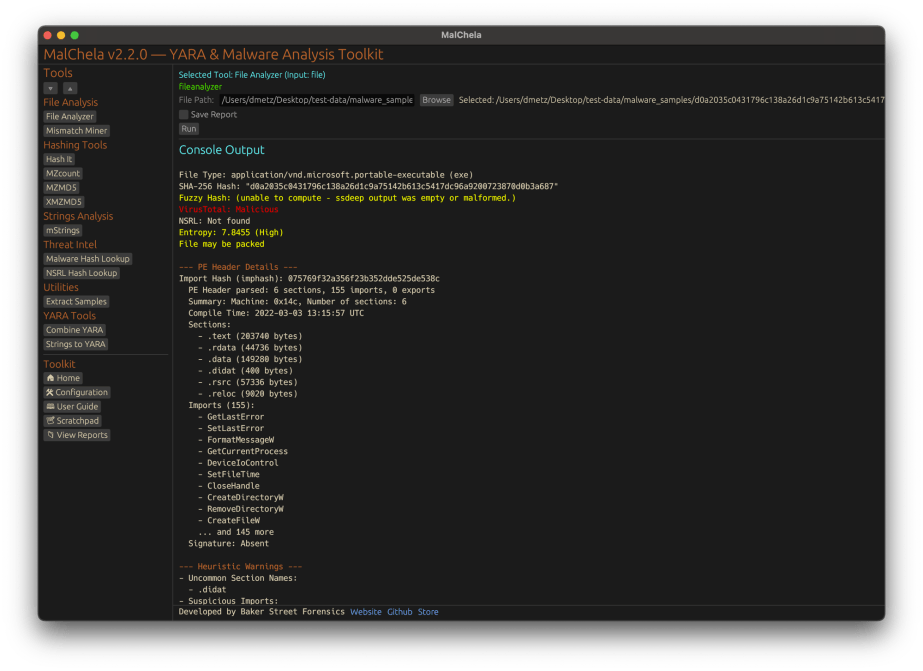Image resolution: width=923 pixels, height=671 pixels.
Task: Click the green macOS zoom window button
Action: (x=74, y=35)
